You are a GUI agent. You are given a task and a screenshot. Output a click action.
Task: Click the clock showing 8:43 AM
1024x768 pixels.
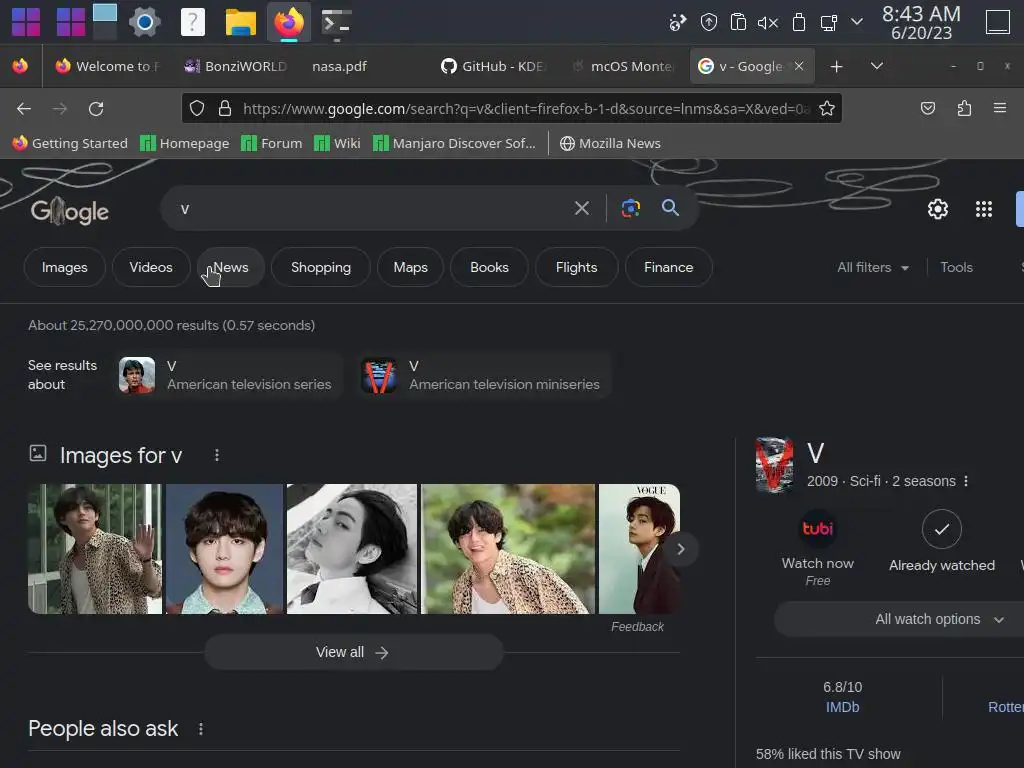(x=921, y=23)
